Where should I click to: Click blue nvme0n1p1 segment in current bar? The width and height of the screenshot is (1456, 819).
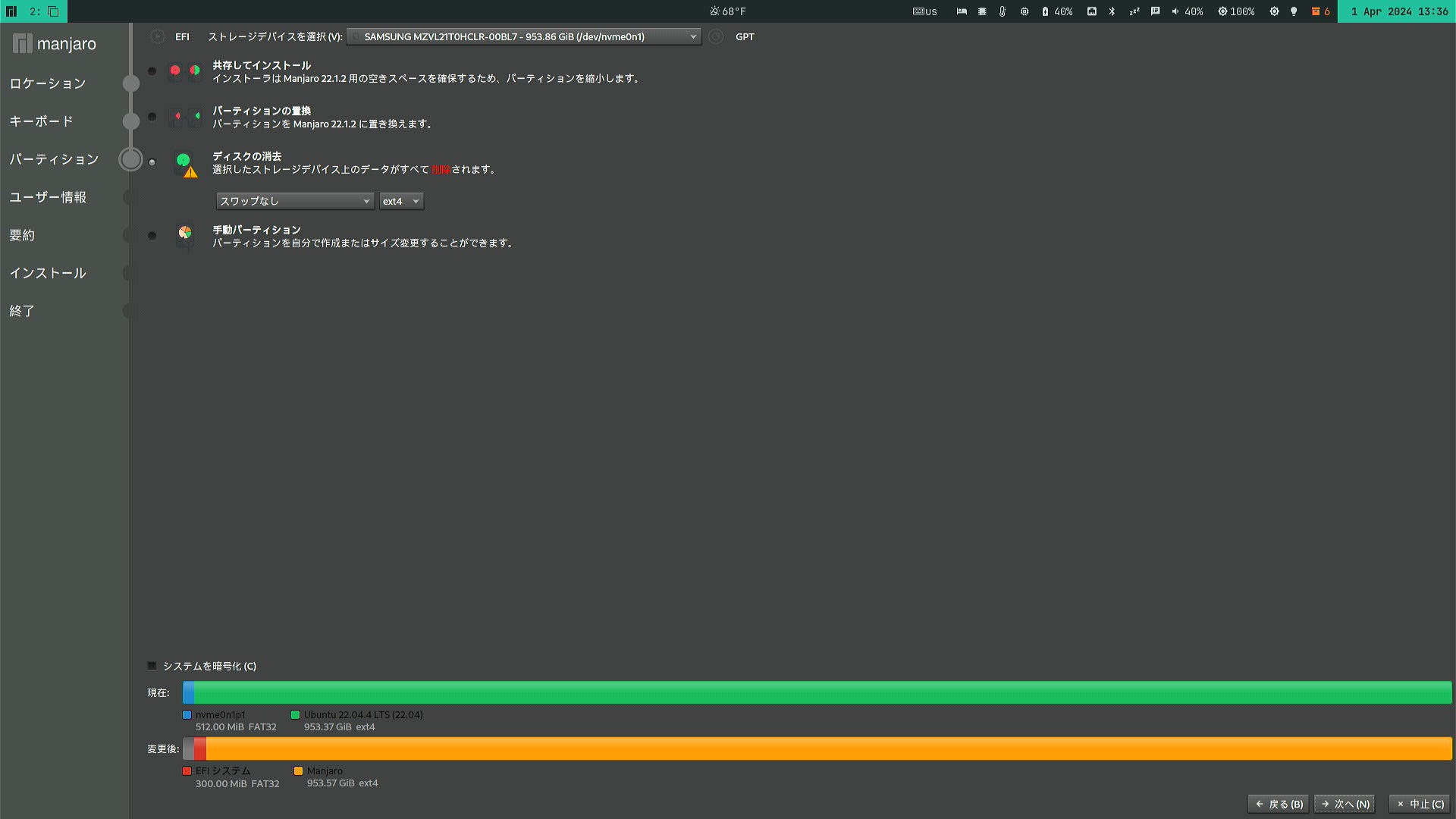click(x=188, y=692)
